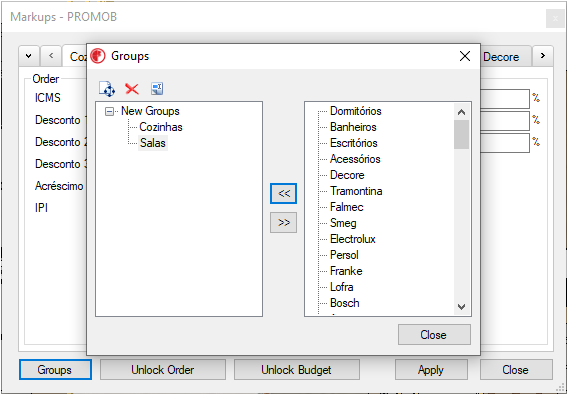This screenshot has height=396, width=569.
Task: Click the Unlock Budget button
Action: (296, 370)
